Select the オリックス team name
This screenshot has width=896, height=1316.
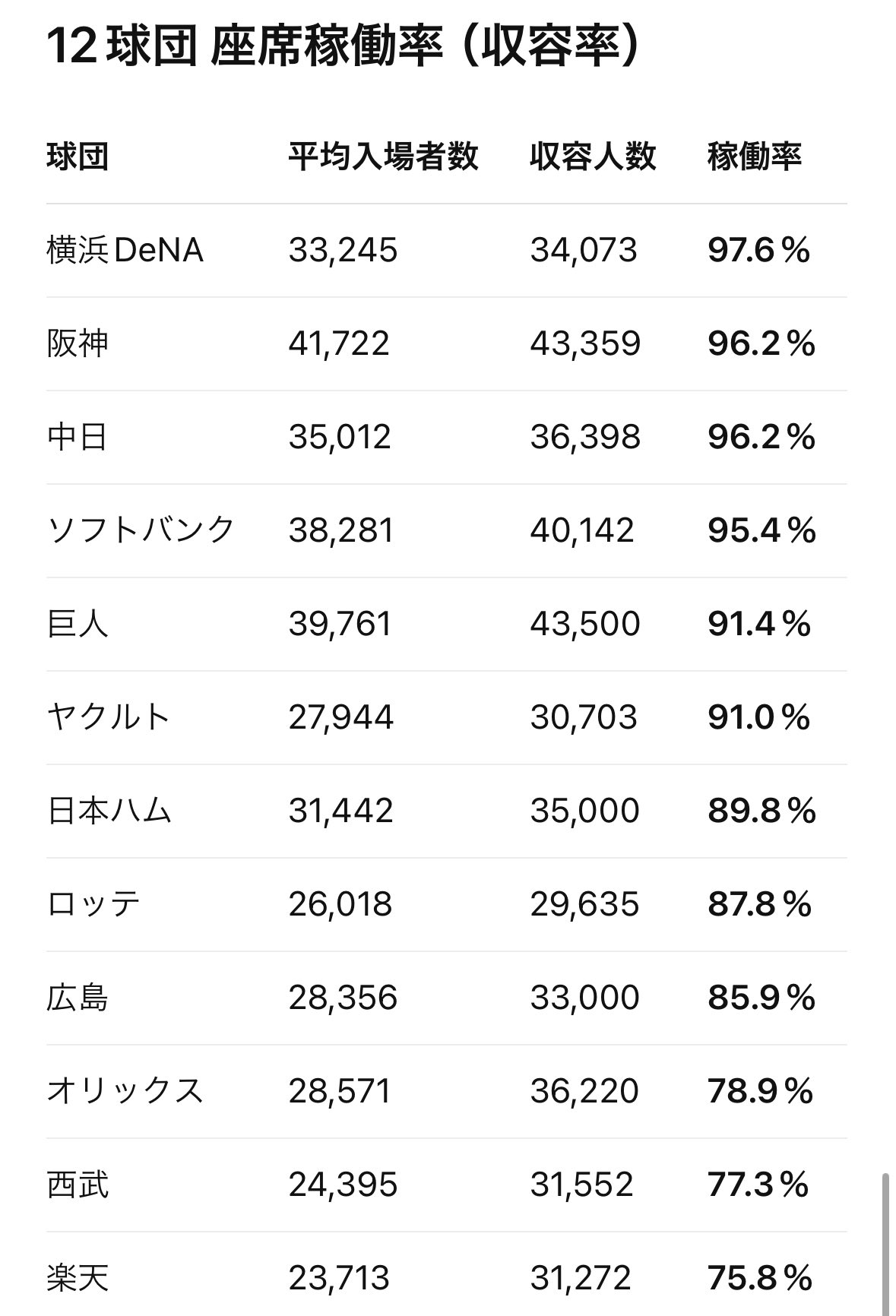[125, 1091]
